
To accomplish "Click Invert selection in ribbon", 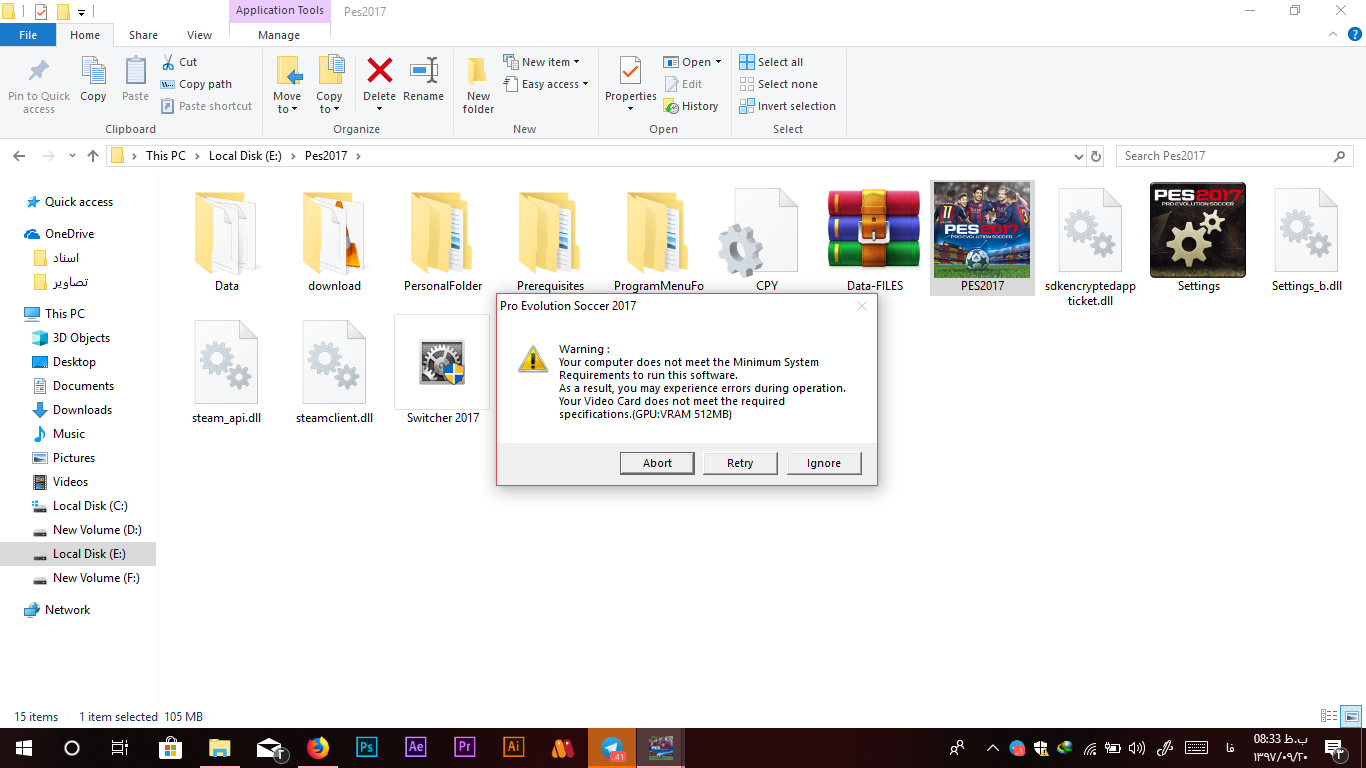I will pos(787,106).
